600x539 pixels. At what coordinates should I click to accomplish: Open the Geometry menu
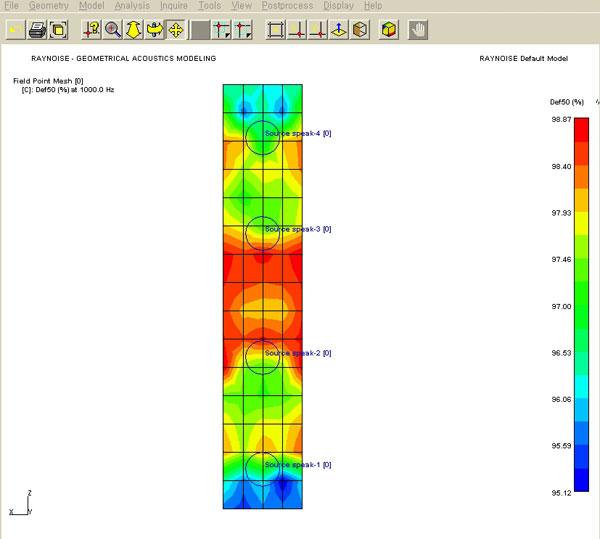pyautogui.click(x=49, y=6)
